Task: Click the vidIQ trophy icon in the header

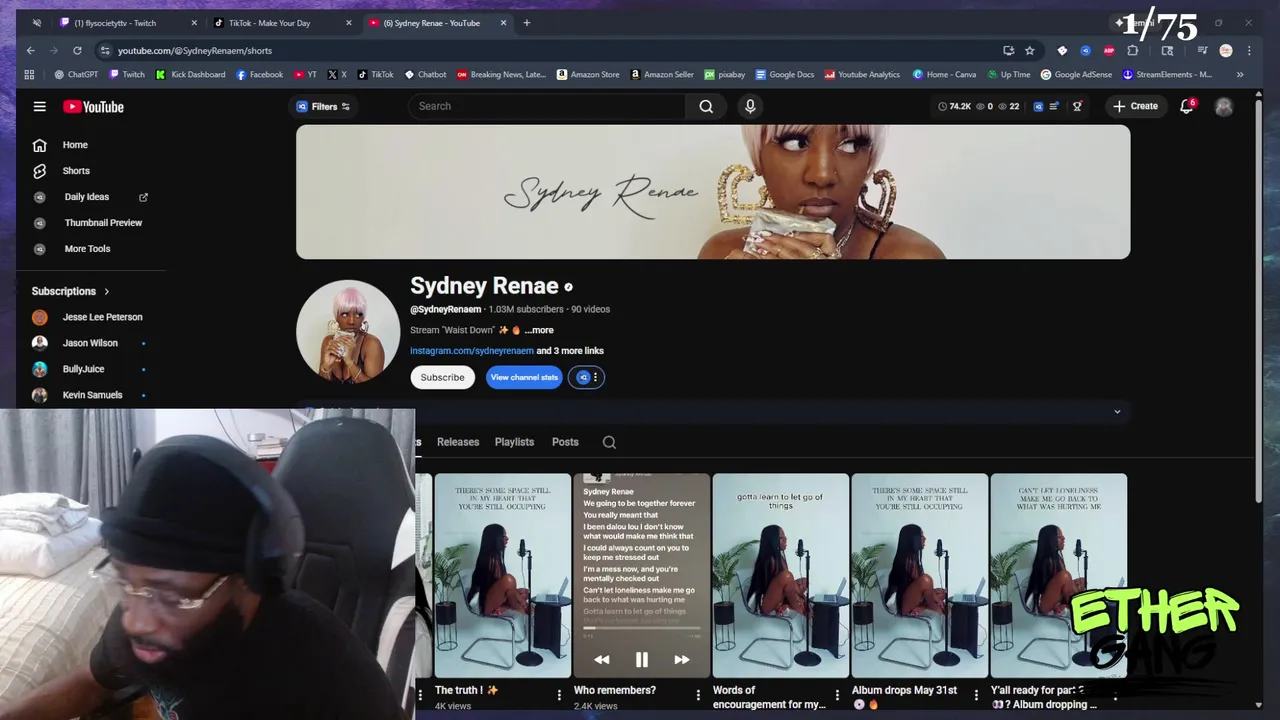Action: click(x=1077, y=106)
